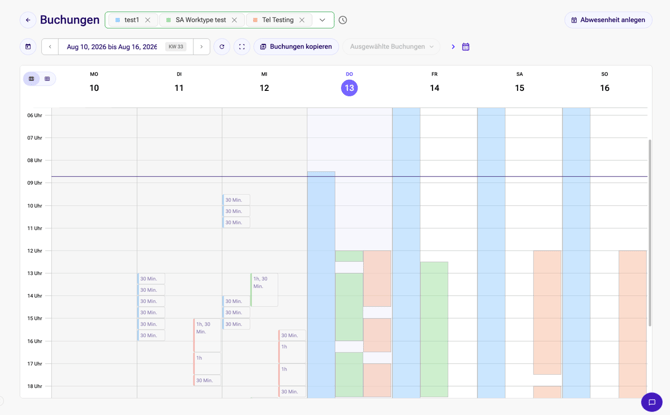Expand the right chevron next to Ausgewählte Buchungen
This screenshot has height=415, width=670.
tap(453, 47)
